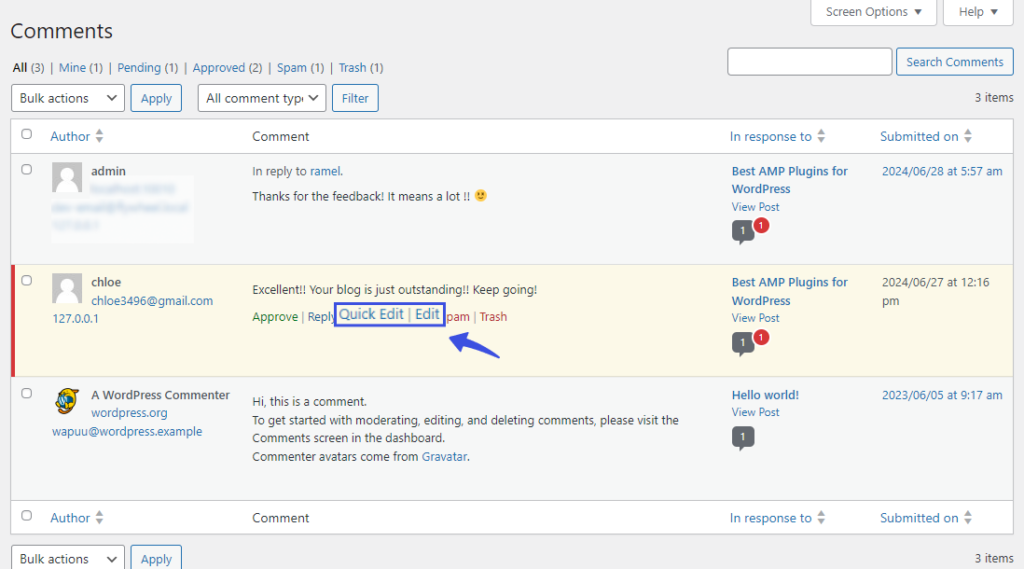Toggle the select-all checkbox in top header
1024x569 pixels.
tap(26, 134)
